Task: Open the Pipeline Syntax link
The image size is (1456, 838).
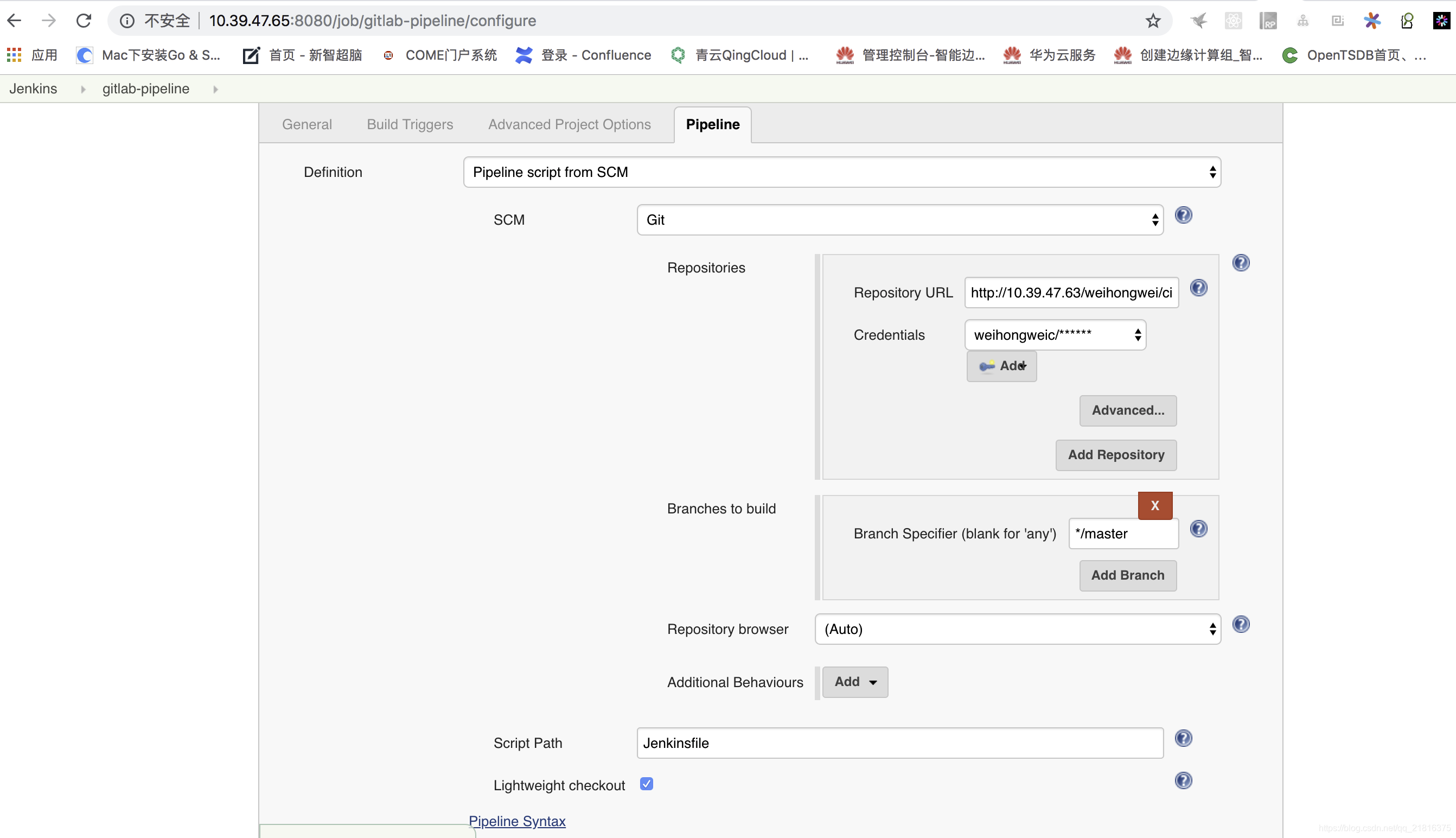Action: click(516, 820)
